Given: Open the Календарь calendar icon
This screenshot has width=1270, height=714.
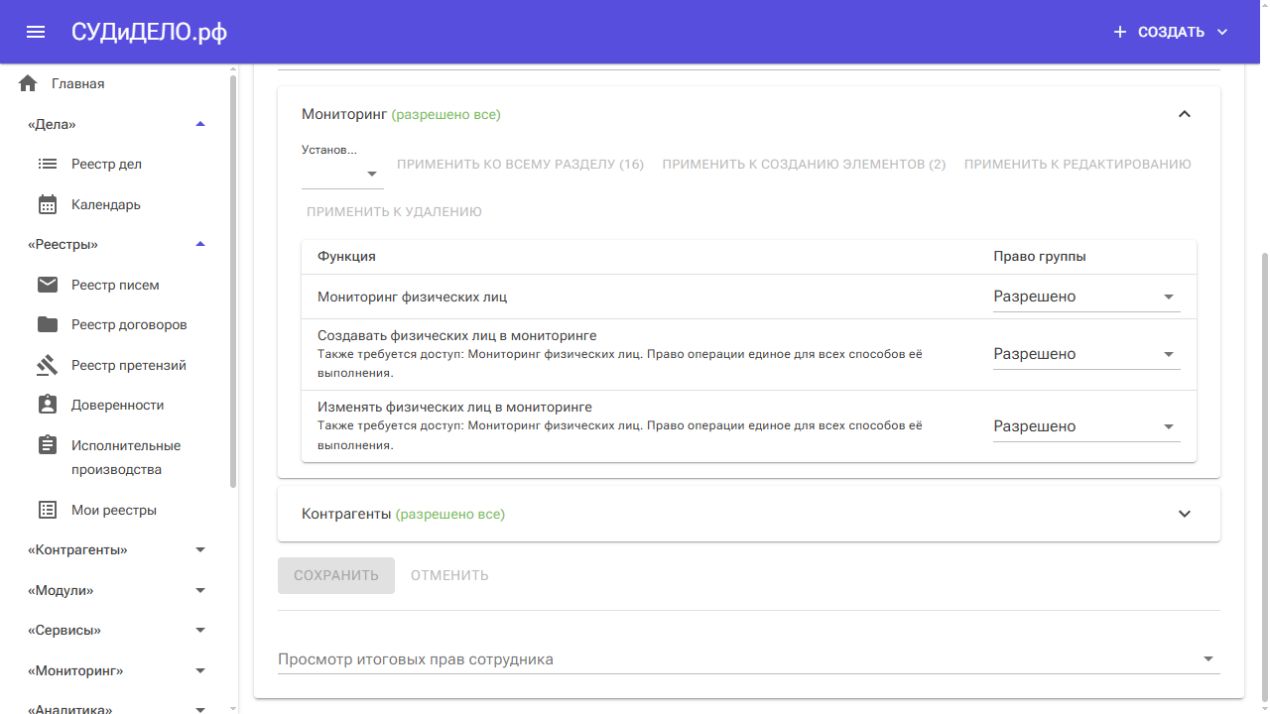Looking at the screenshot, I should click(x=48, y=205).
